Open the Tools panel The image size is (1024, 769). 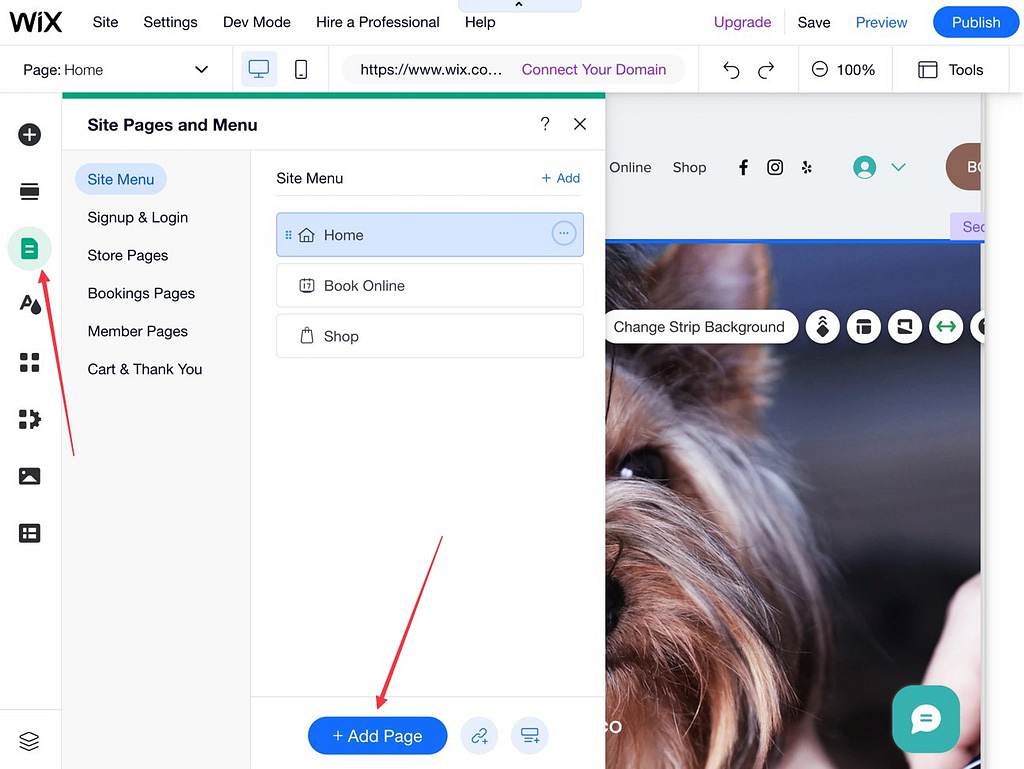(950, 70)
